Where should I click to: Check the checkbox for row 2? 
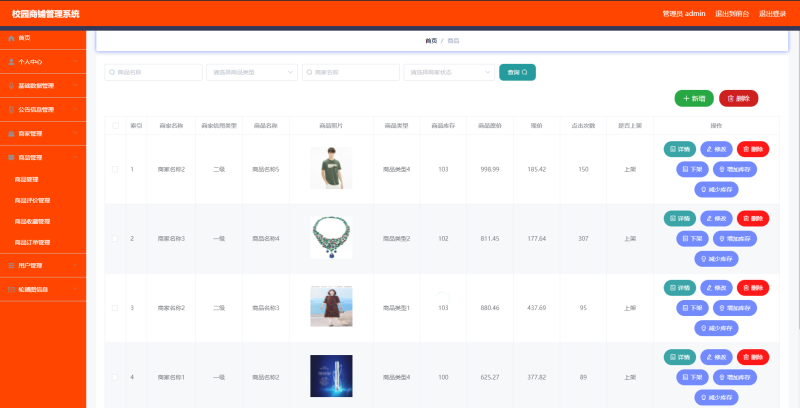click(115, 239)
